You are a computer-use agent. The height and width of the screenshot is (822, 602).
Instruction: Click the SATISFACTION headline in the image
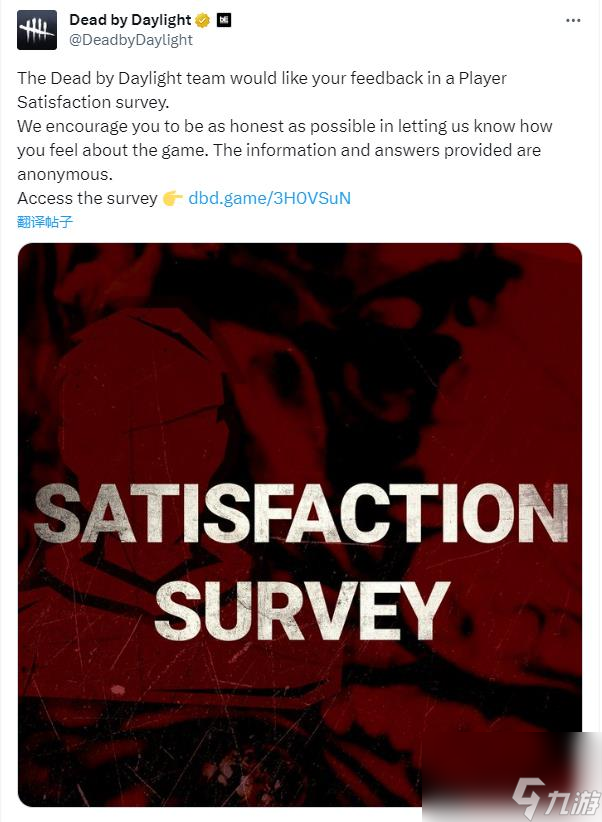[x=302, y=512]
